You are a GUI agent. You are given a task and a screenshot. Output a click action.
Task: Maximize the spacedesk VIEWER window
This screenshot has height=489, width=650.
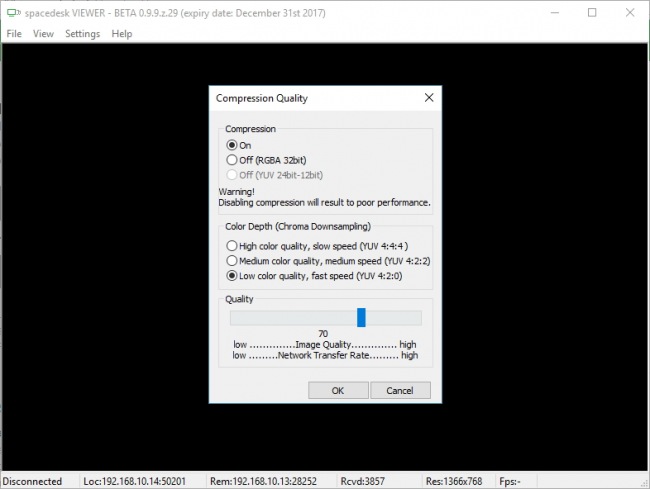pos(592,13)
